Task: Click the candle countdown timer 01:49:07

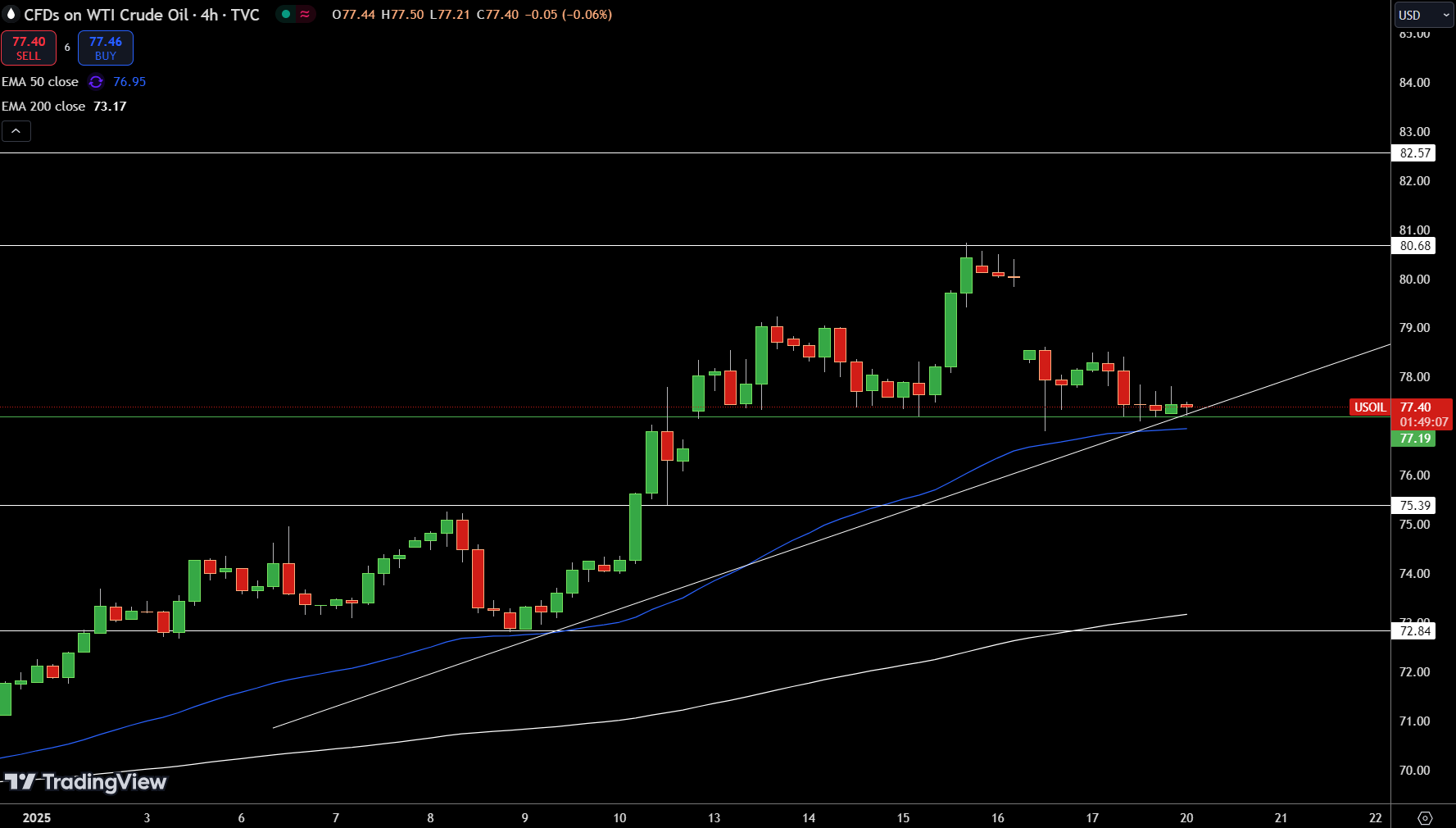Action: [1424, 422]
